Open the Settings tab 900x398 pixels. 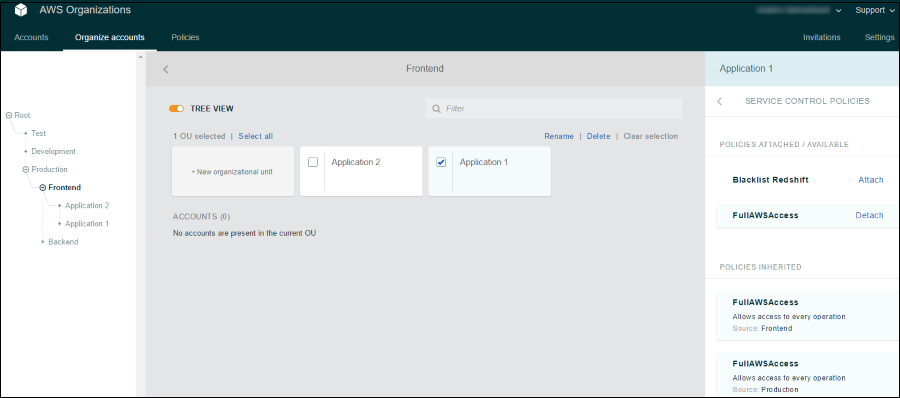click(x=879, y=37)
